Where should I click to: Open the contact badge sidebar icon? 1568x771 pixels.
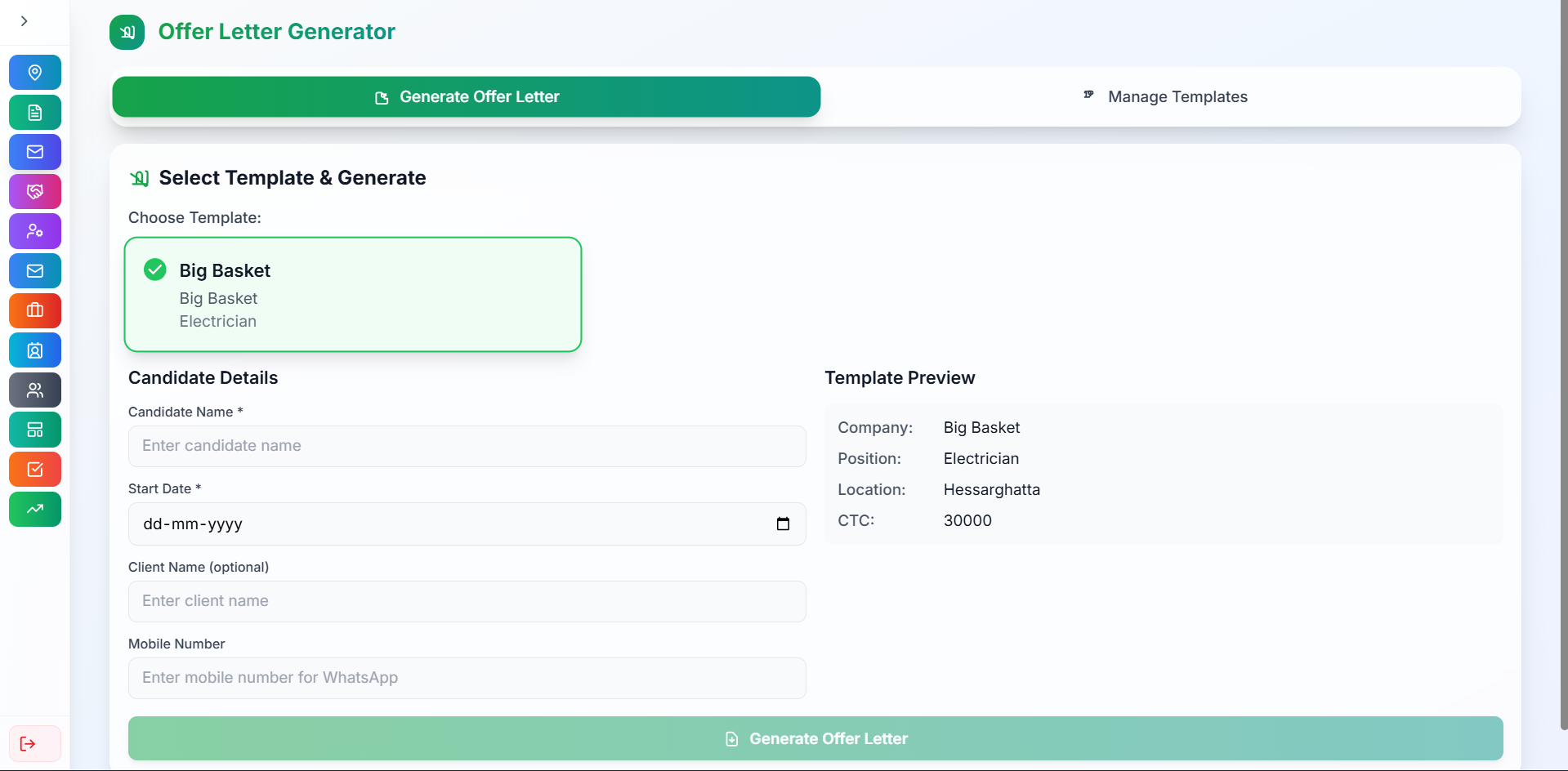[35, 350]
